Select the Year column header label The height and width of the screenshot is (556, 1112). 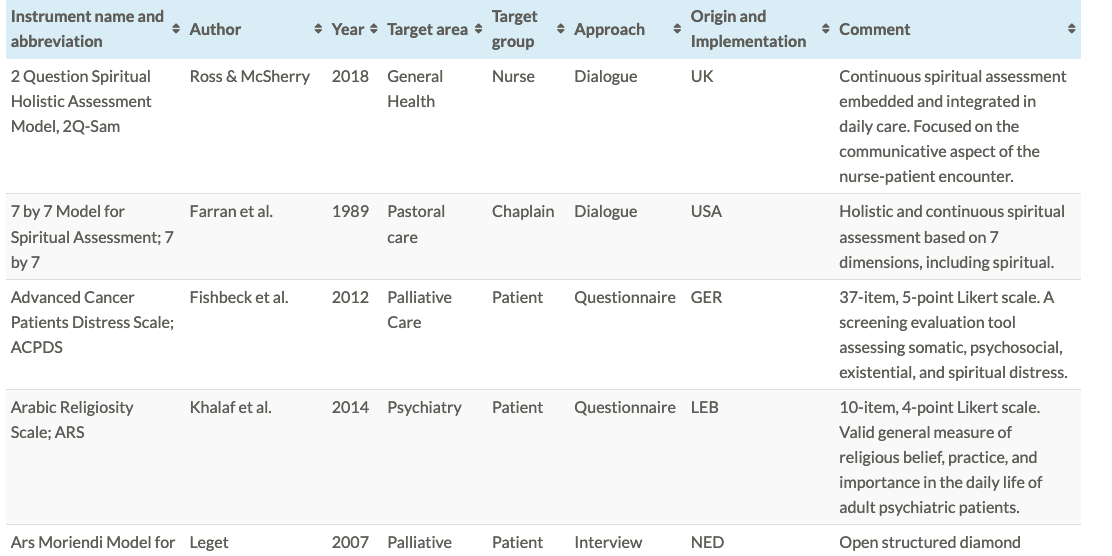click(x=348, y=29)
